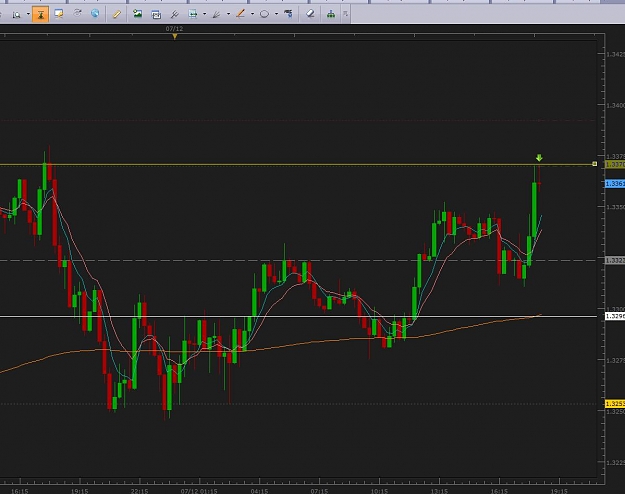Click the white 1.3296 price label

[615, 317]
